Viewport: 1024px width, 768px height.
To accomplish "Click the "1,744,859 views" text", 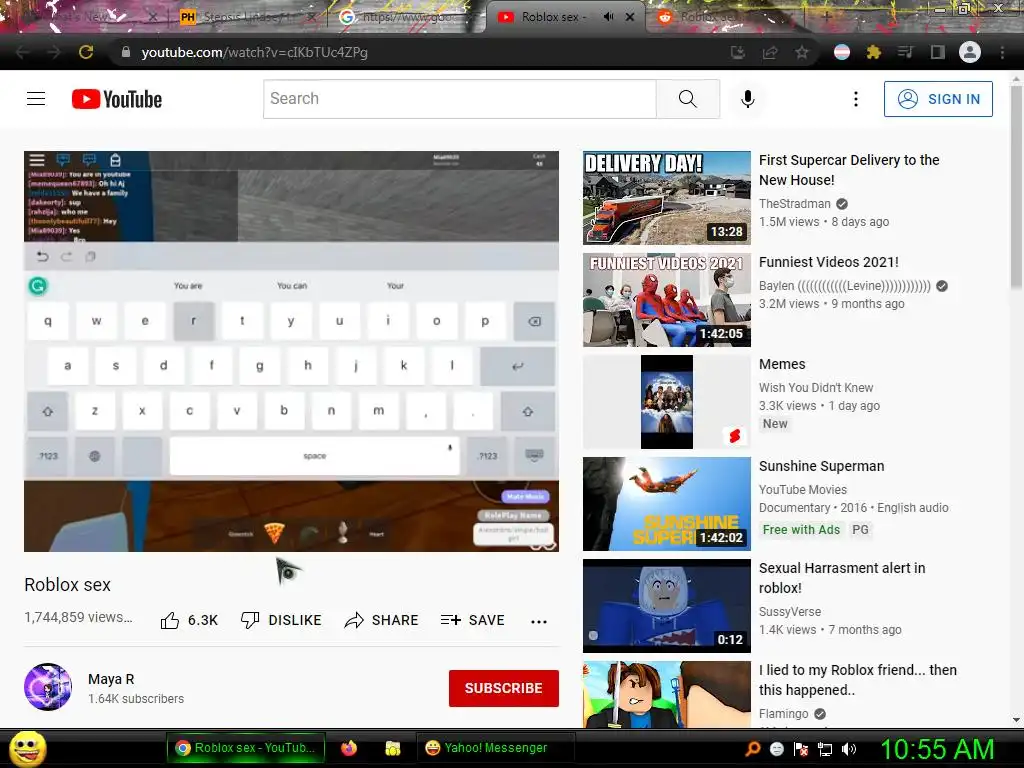I will pos(78,617).
